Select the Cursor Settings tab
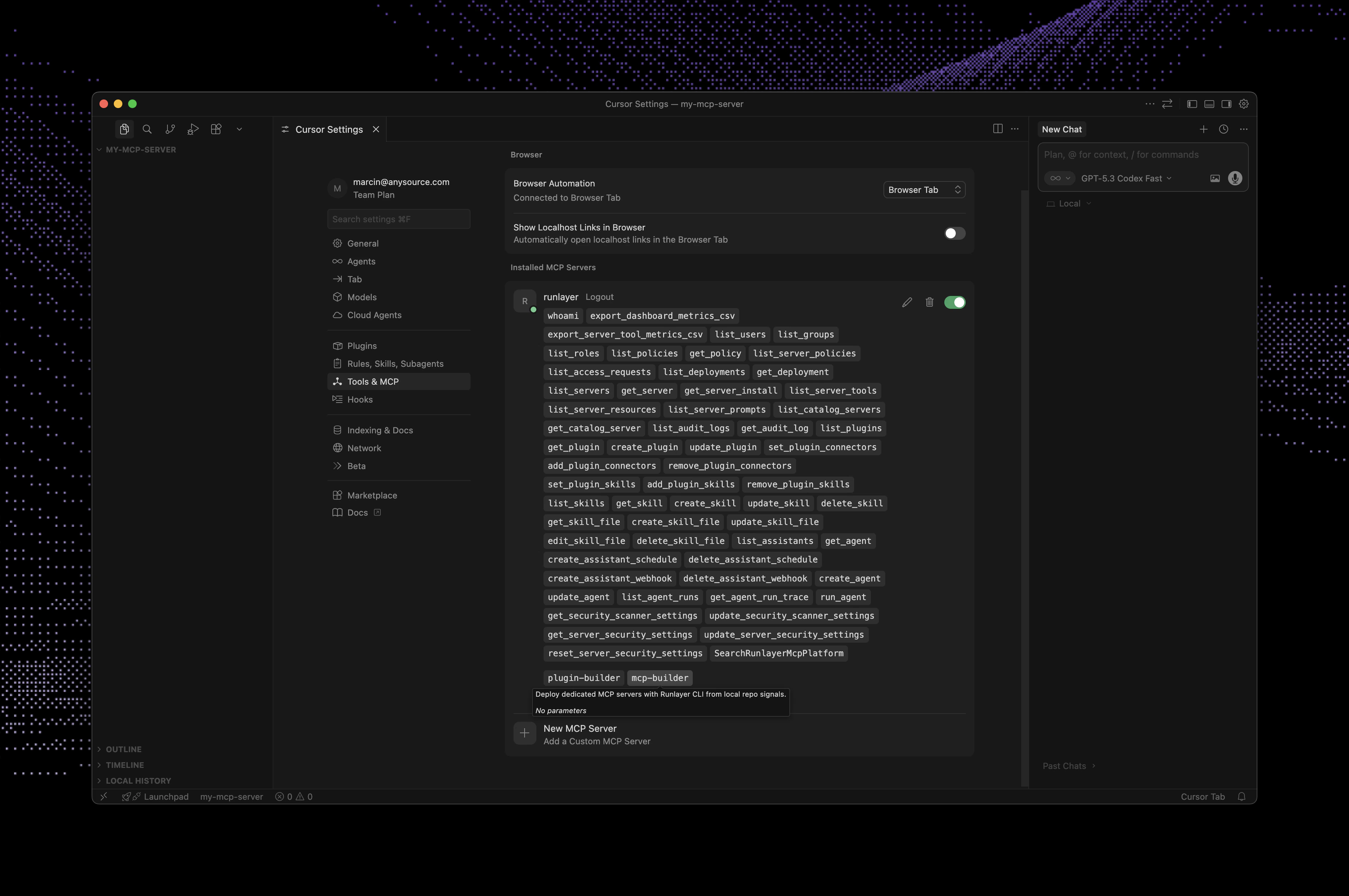 click(x=330, y=129)
